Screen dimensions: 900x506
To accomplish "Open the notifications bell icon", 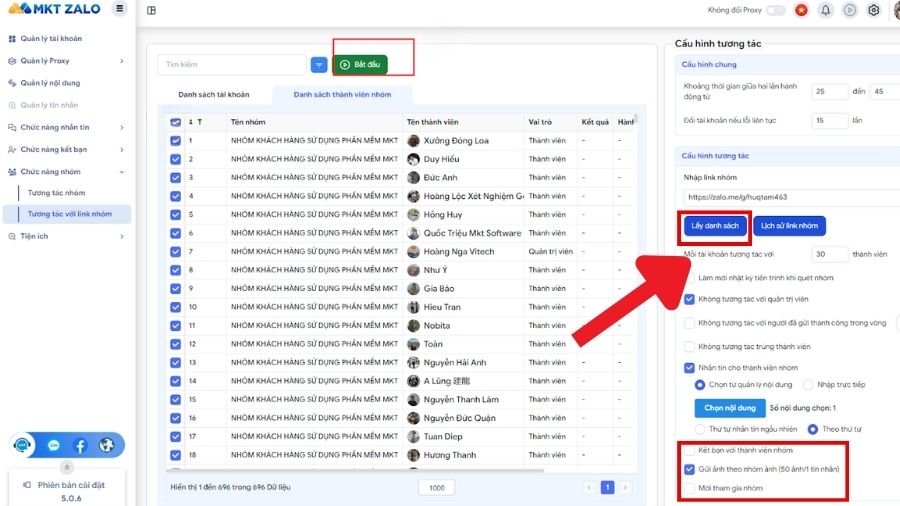I will coord(826,10).
